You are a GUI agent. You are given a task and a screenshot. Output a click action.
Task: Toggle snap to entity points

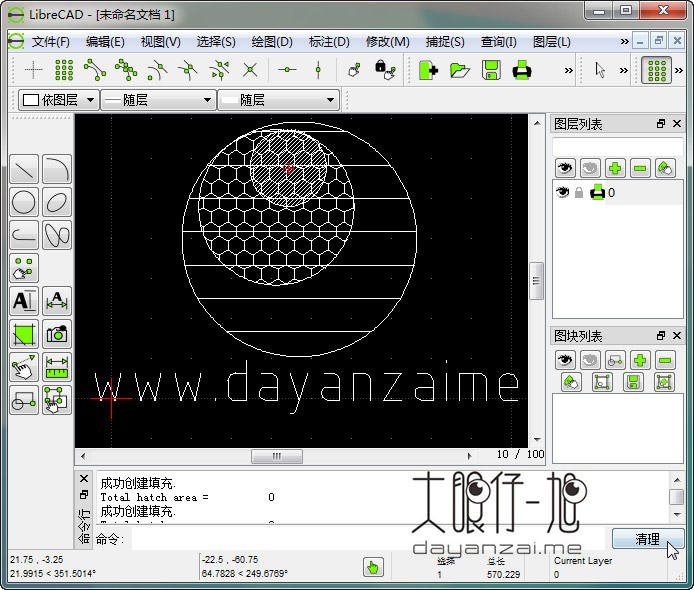126,70
